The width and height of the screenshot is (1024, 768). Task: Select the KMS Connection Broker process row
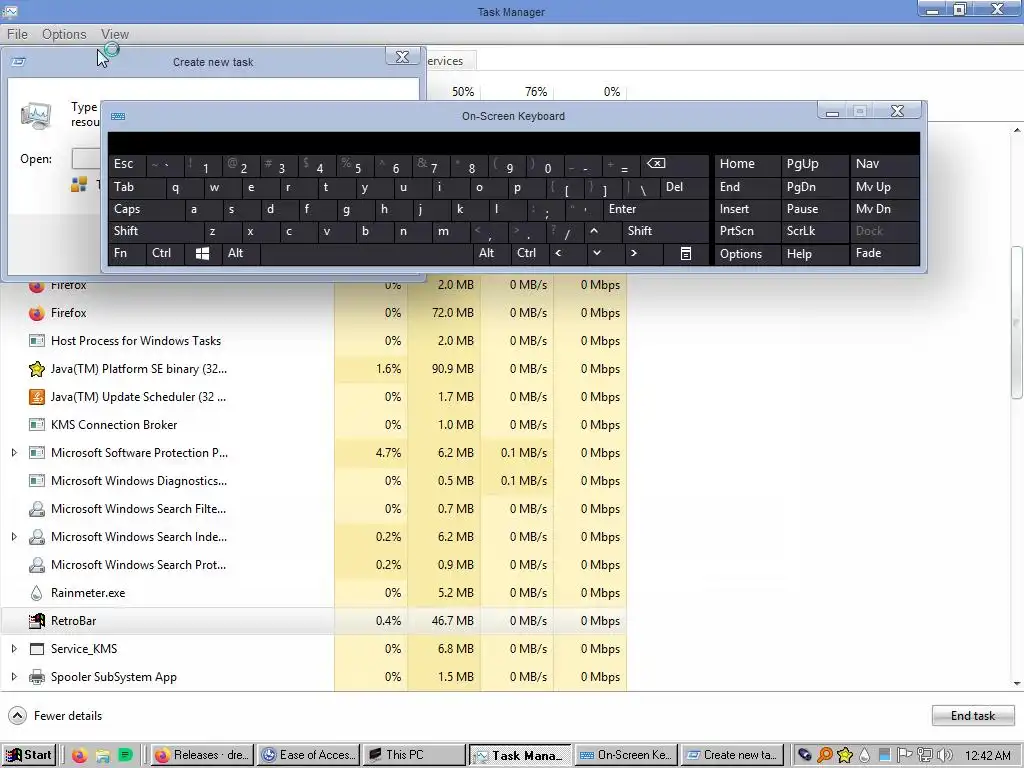[x=313, y=425]
